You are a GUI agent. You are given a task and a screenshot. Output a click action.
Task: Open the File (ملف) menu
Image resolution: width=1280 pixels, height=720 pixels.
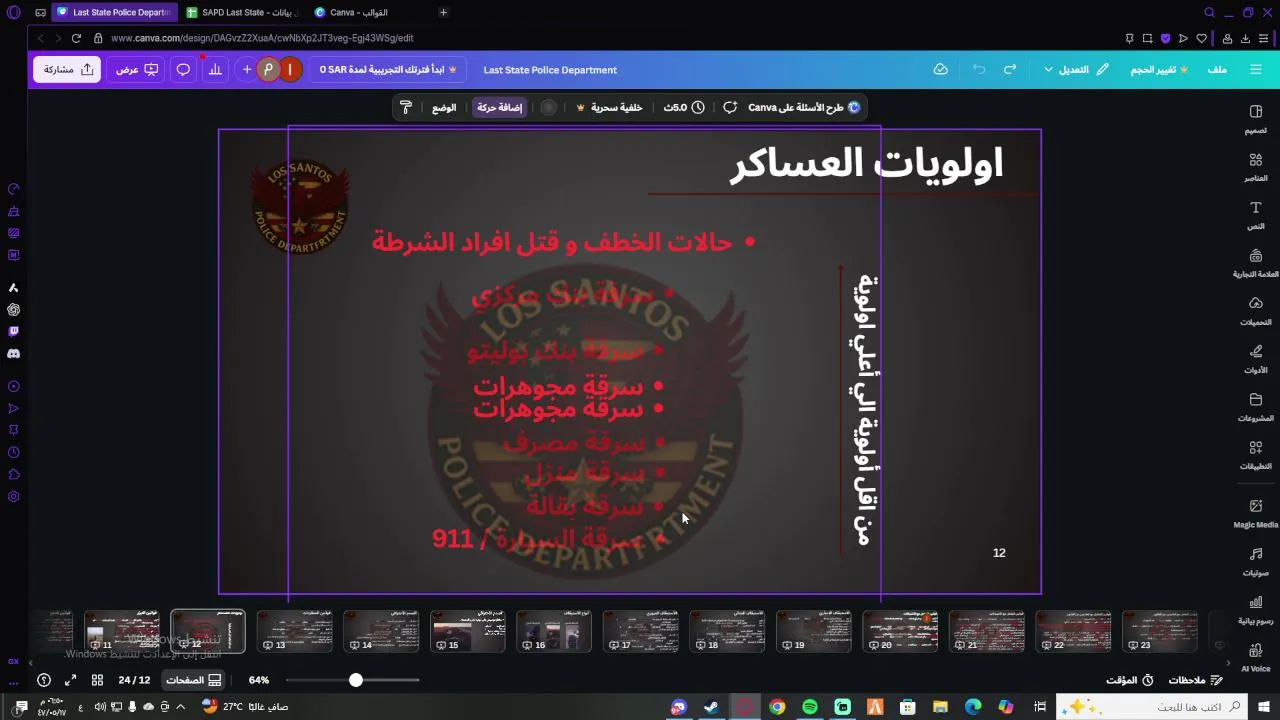point(1217,70)
